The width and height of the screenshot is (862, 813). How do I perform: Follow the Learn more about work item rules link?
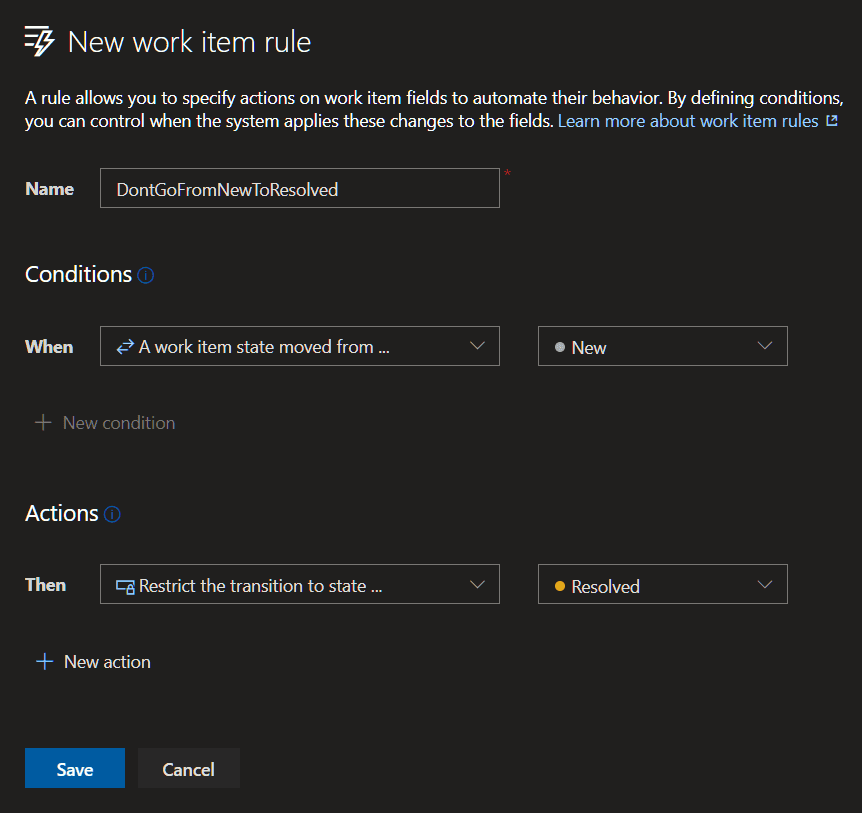(x=688, y=121)
